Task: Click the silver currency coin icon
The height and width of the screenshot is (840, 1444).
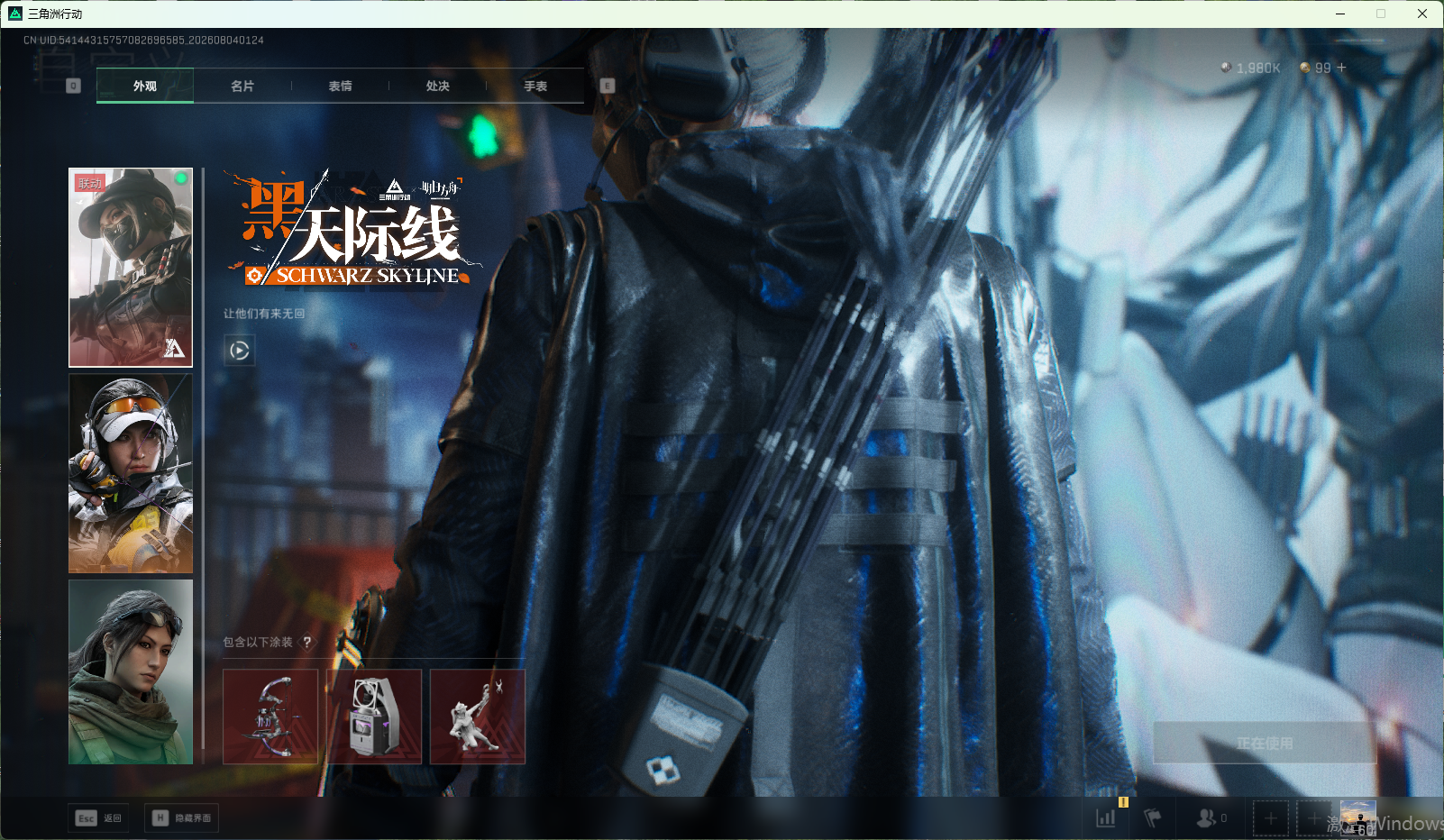Action: point(1226,68)
